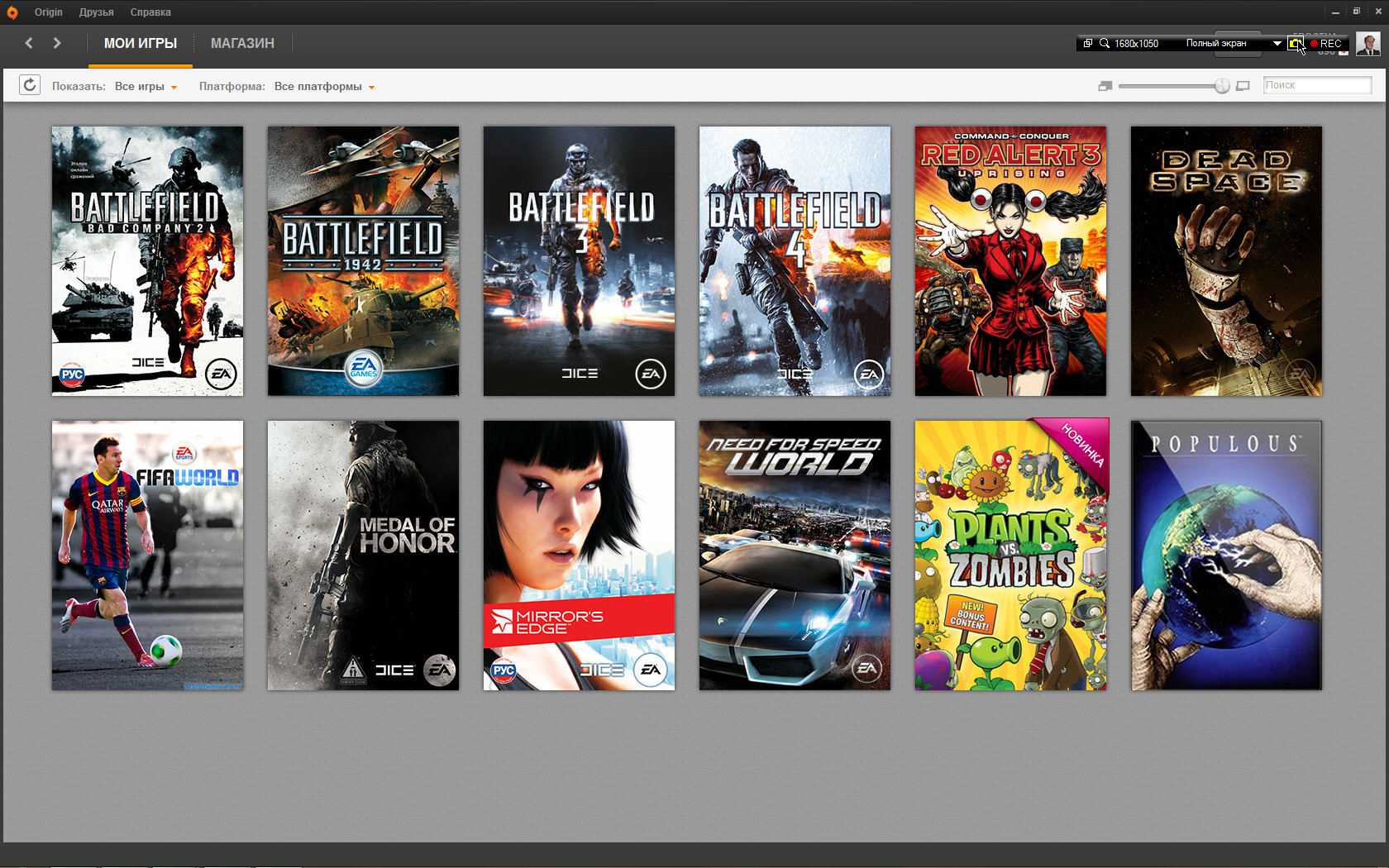Go back with the left arrow
Viewport: 1389px width, 868px height.
[29, 43]
